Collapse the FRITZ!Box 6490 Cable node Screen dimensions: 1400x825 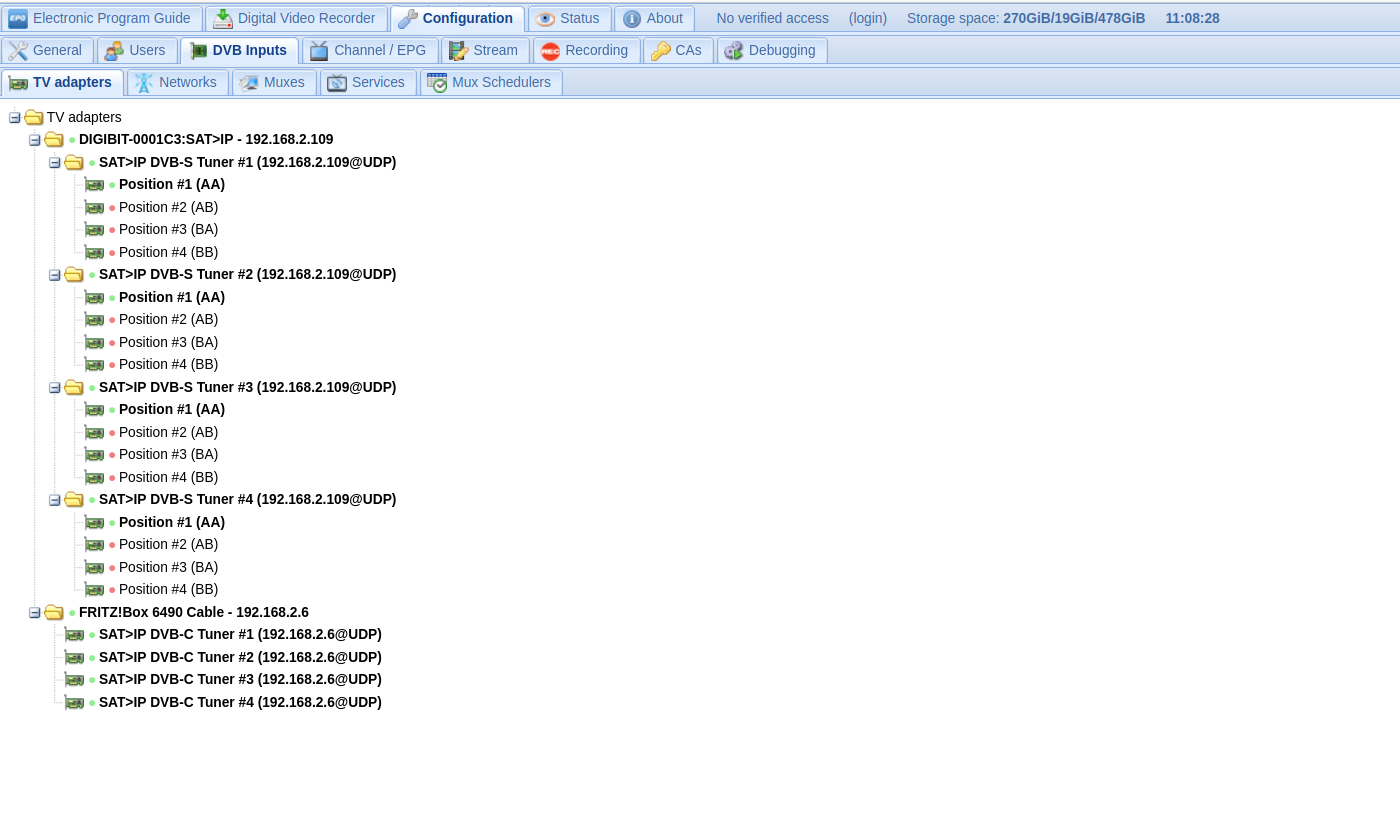coord(34,613)
